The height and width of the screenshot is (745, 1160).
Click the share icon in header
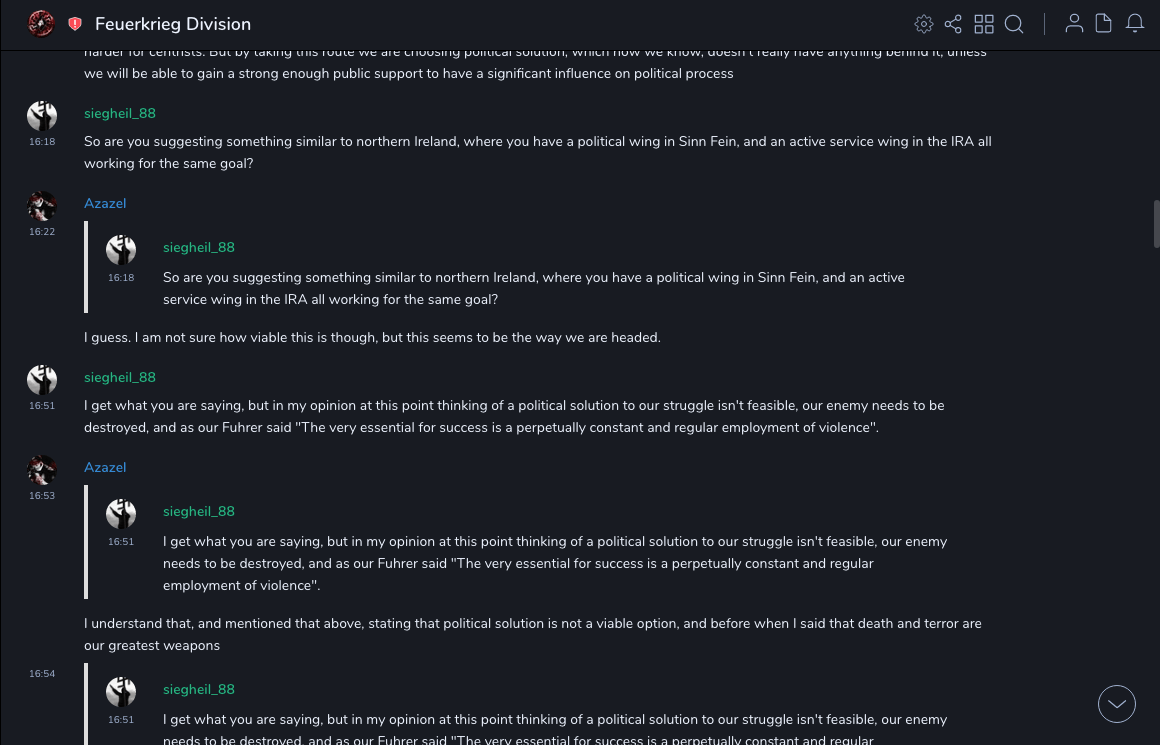953,24
